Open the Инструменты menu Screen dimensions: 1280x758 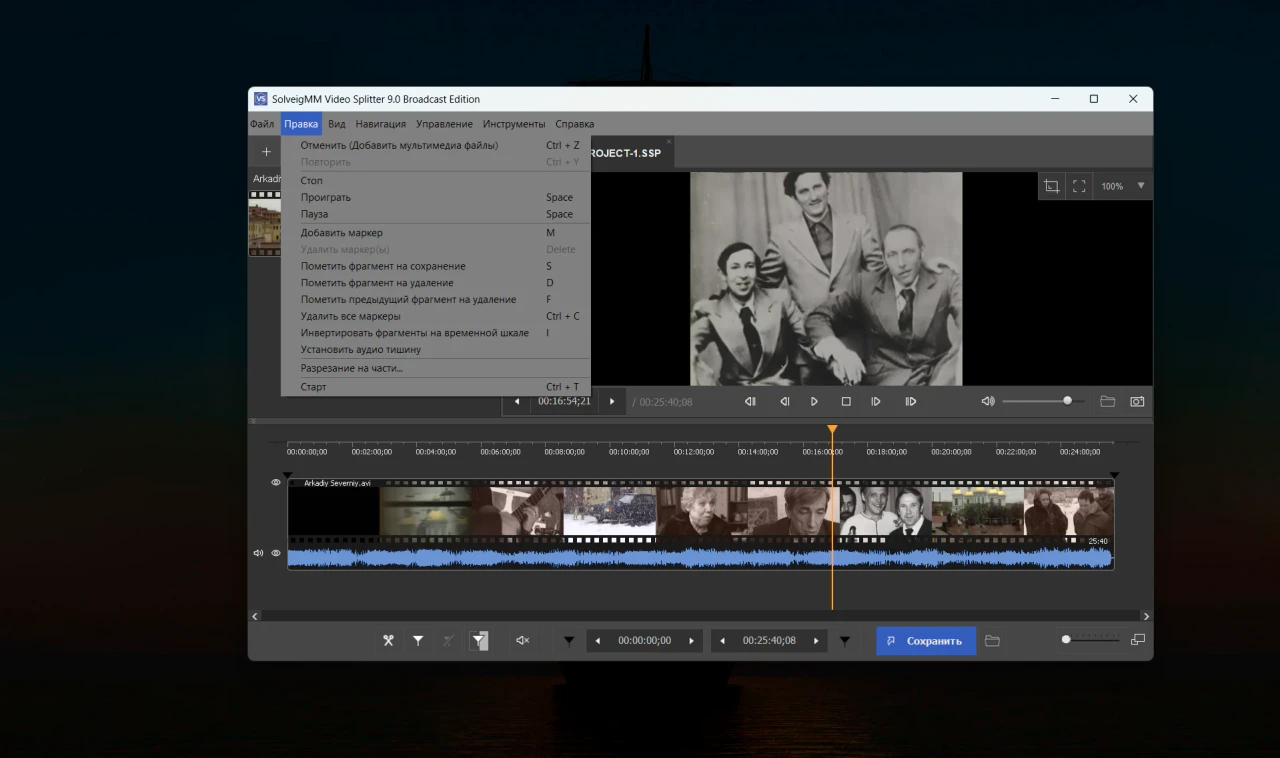[514, 124]
